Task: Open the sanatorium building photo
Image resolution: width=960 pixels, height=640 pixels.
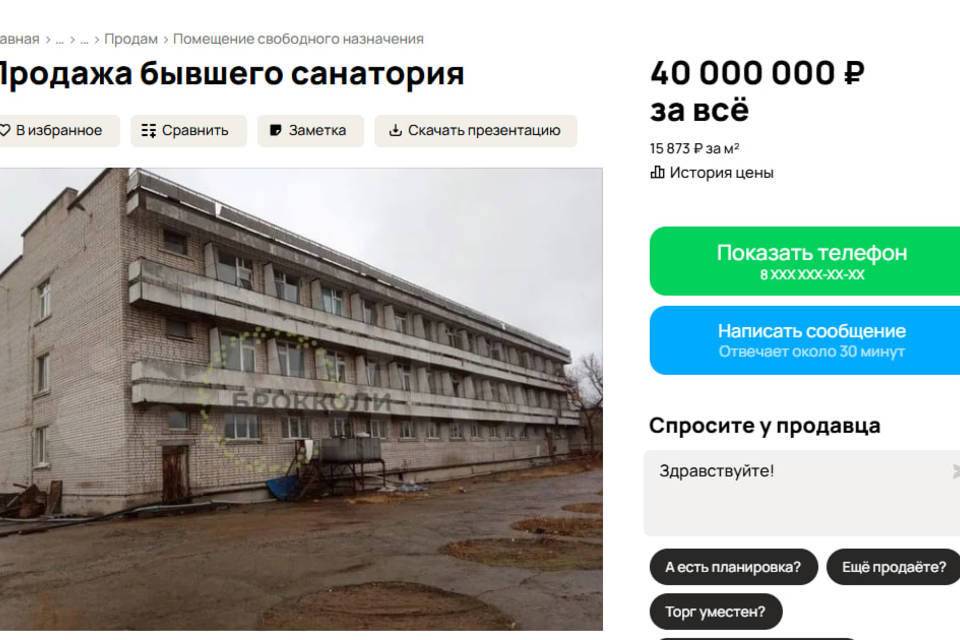Action: tap(301, 399)
